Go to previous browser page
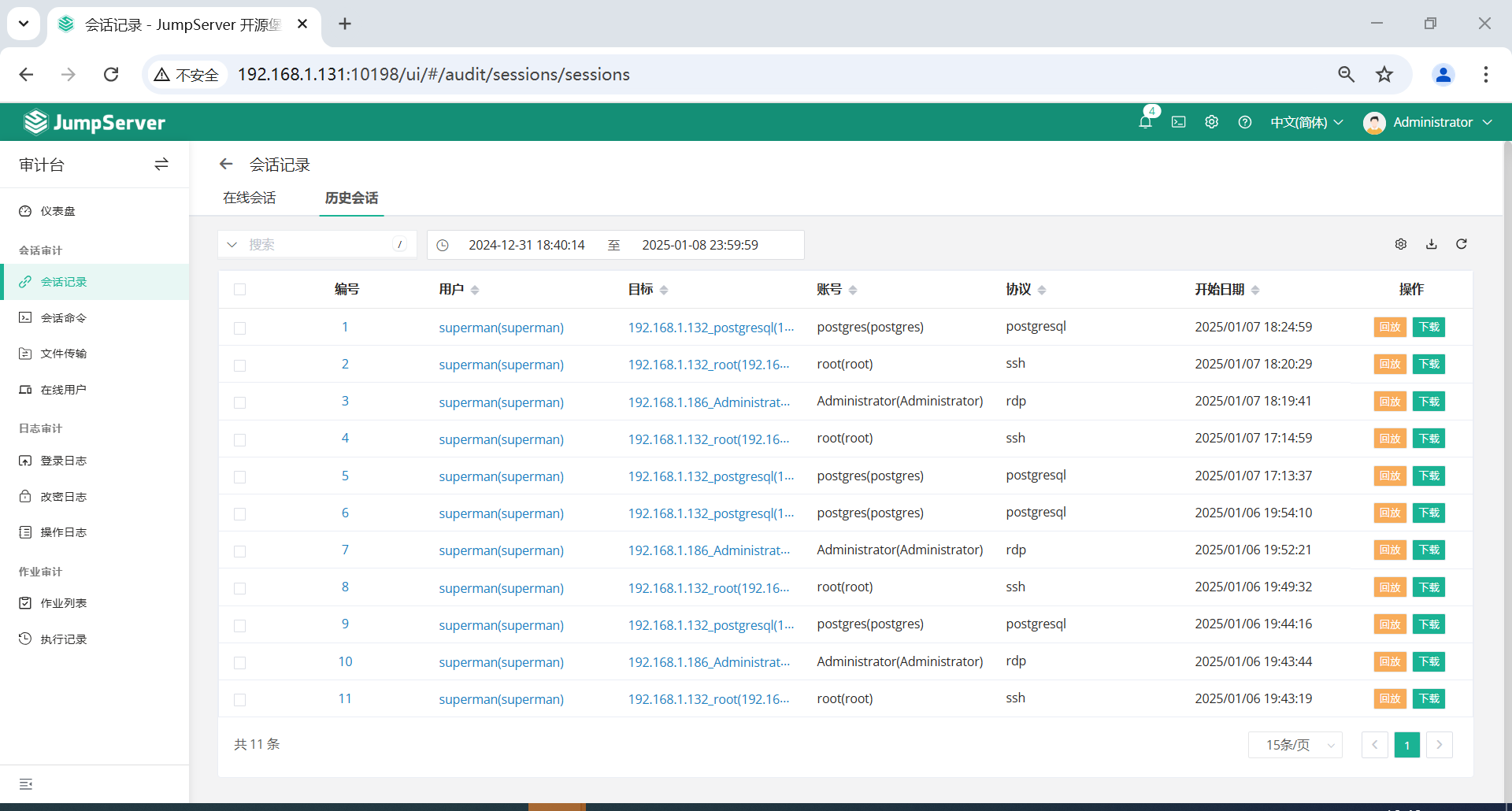The image size is (1512, 811). click(26, 74)
